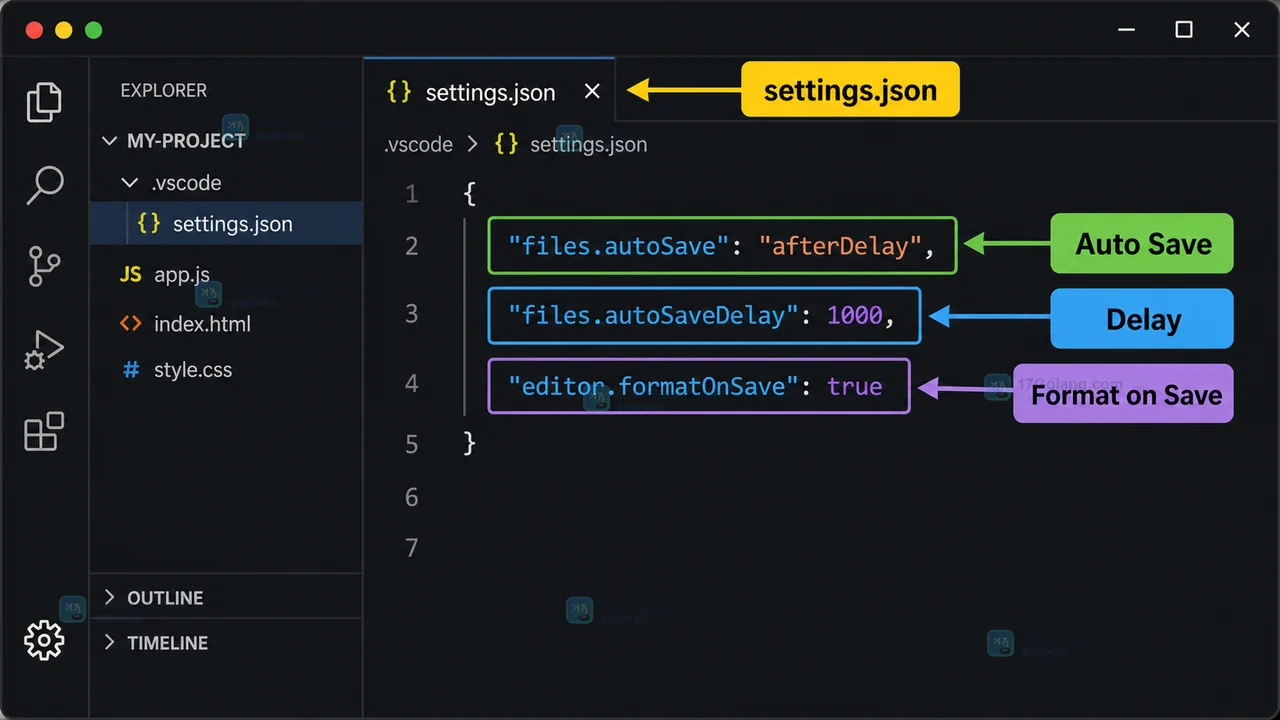Click the yellow minimize dot of window
Viewport: 1280px width, 720px height.
pyautogui.click(x=64, y=30)
